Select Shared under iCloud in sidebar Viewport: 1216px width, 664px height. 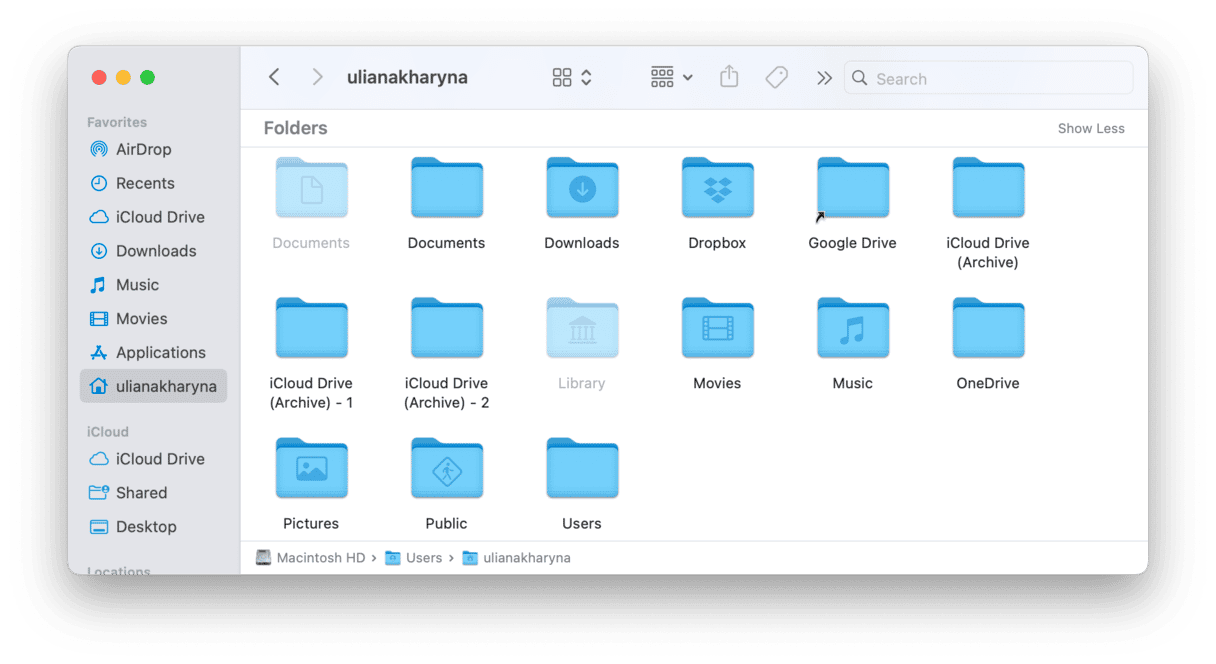point(141,492)
